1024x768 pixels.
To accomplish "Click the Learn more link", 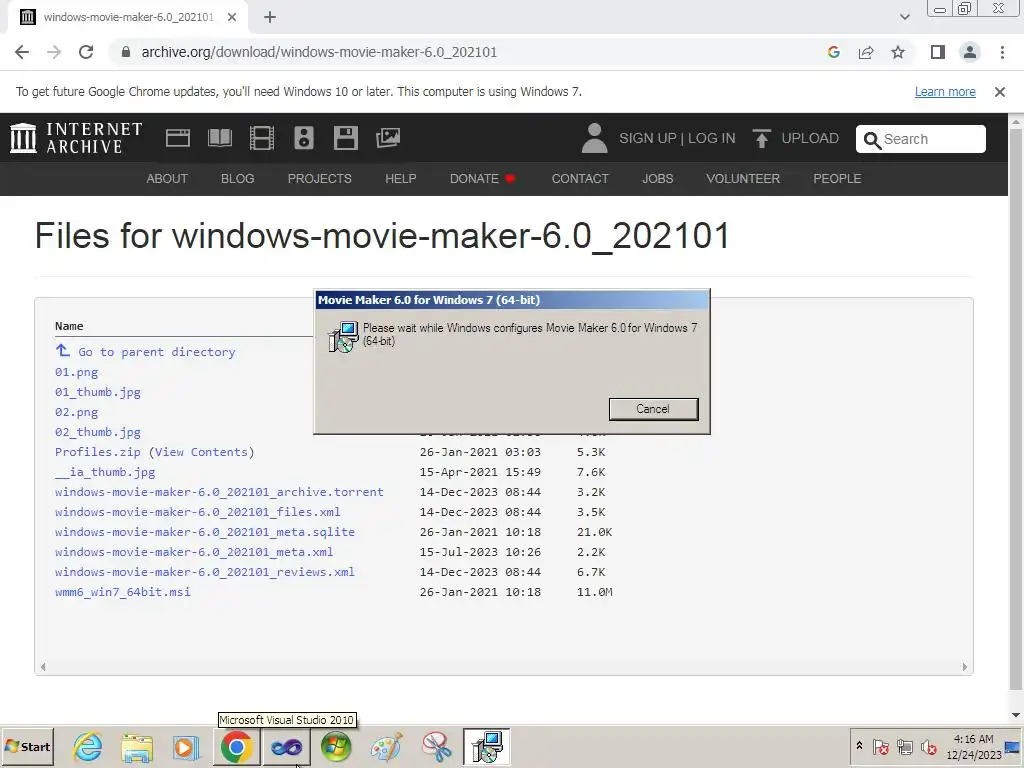I will tap(945, 91).
